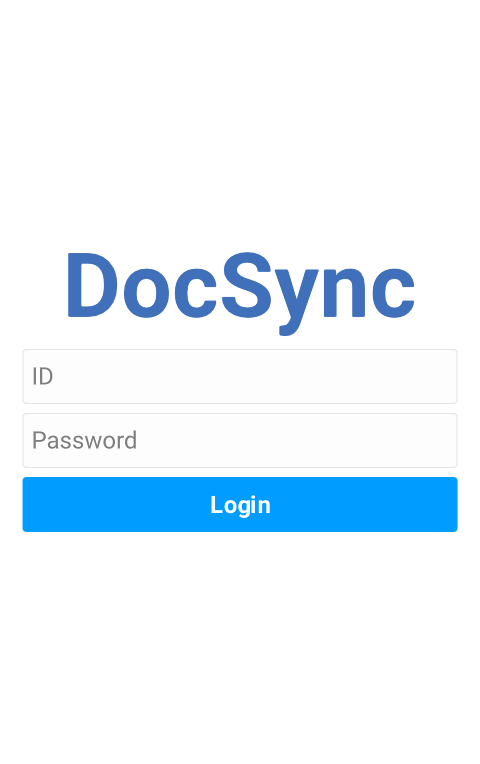Image resolution: width=480 pixels, height=764 pixels.
Task: Click the DocSync logo title
Action: coord(240,293)
